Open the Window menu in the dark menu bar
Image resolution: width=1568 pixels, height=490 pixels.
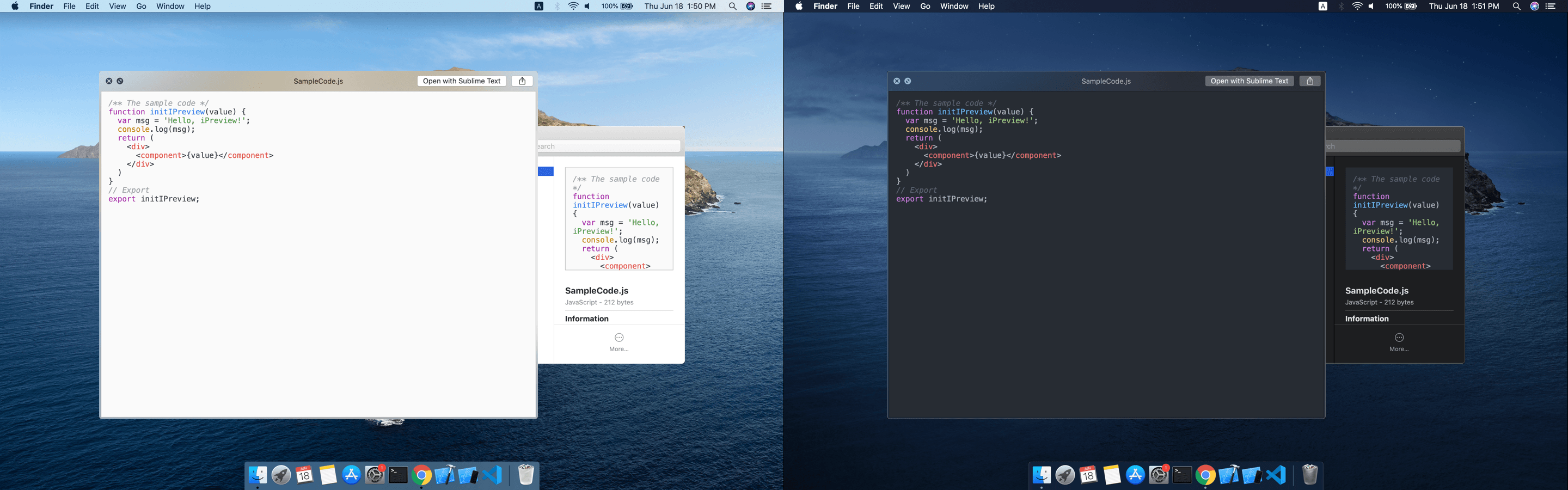(954, 6)
